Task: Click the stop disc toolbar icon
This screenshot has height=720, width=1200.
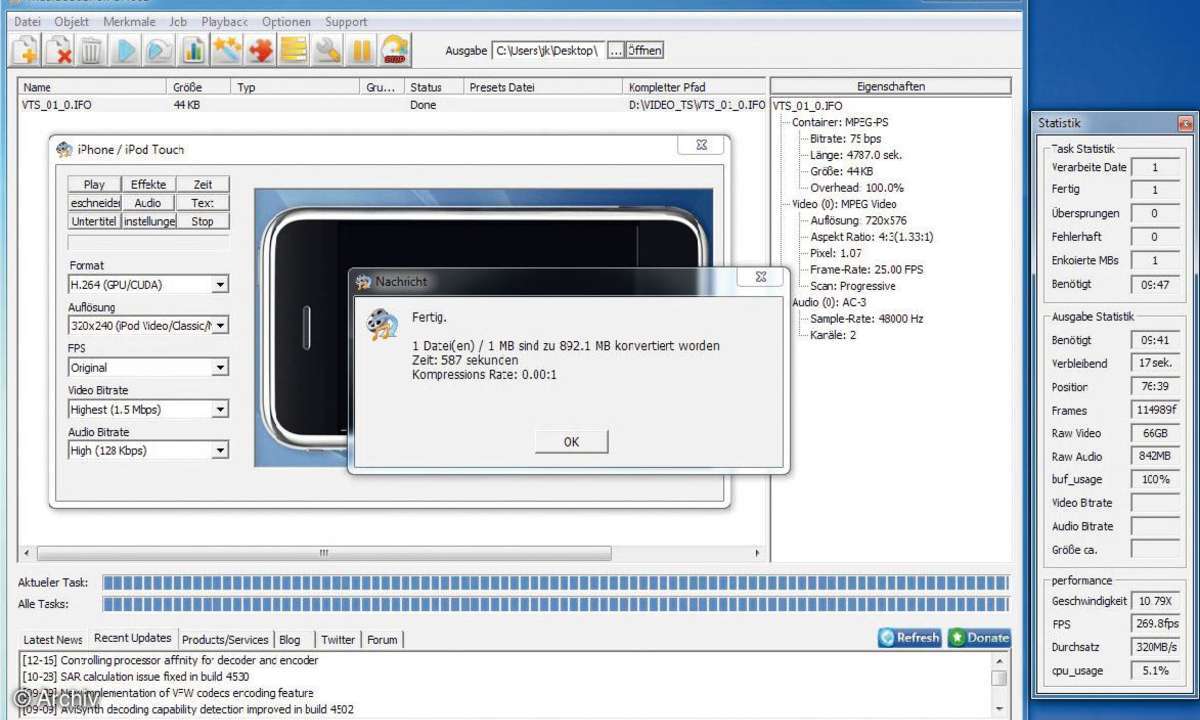Action: (396, 50)
